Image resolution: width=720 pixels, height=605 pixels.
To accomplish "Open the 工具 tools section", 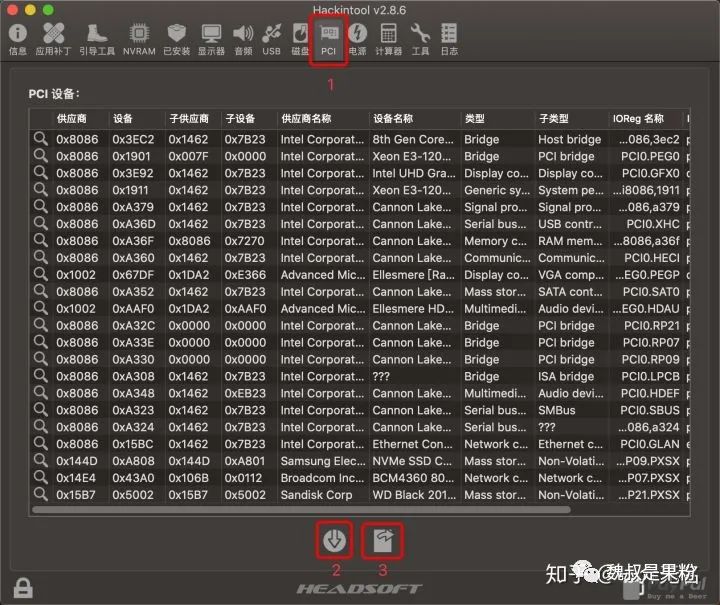I will (x=420, y=39).
